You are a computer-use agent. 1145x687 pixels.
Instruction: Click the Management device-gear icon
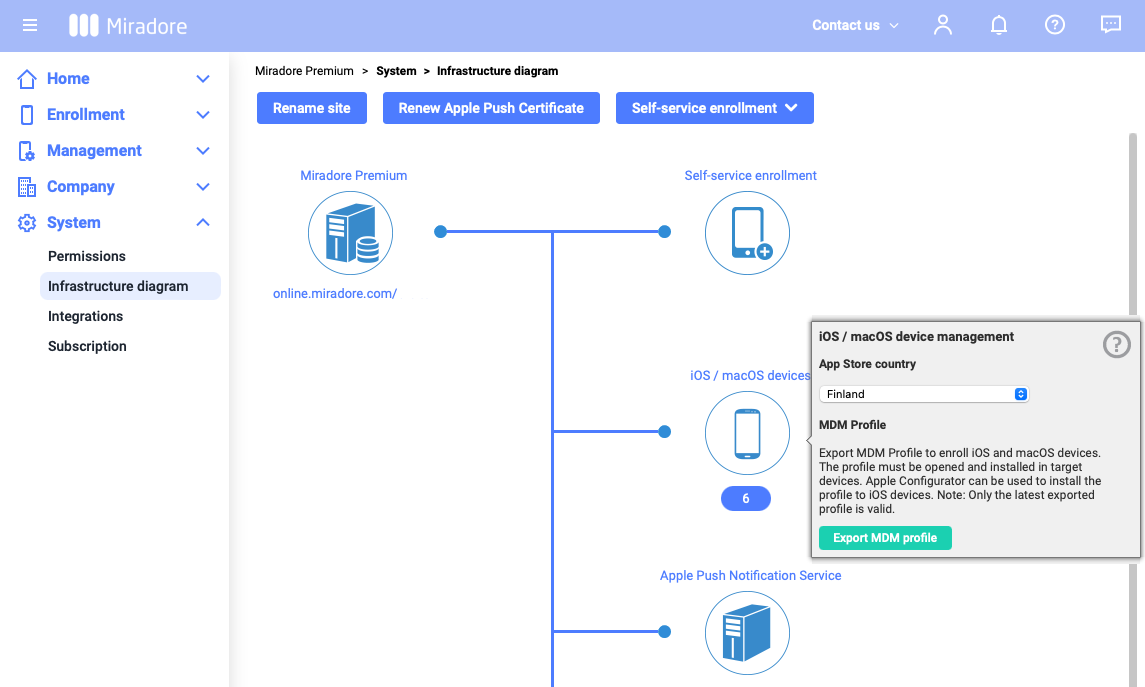[x=26, y=151]
